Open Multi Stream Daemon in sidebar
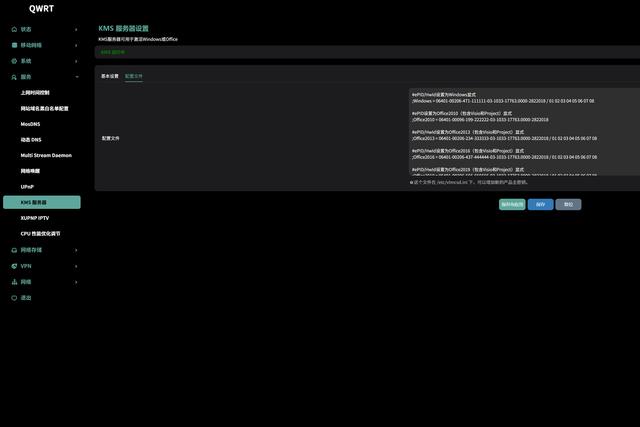 46,155
